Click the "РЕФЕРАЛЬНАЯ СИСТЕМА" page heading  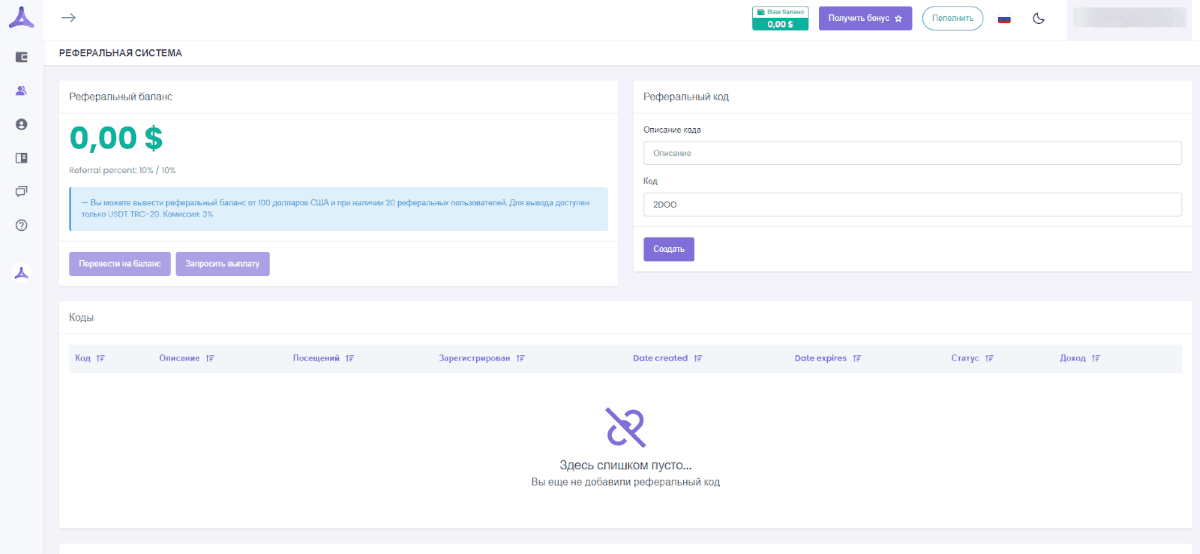click(x=121, y=53)
